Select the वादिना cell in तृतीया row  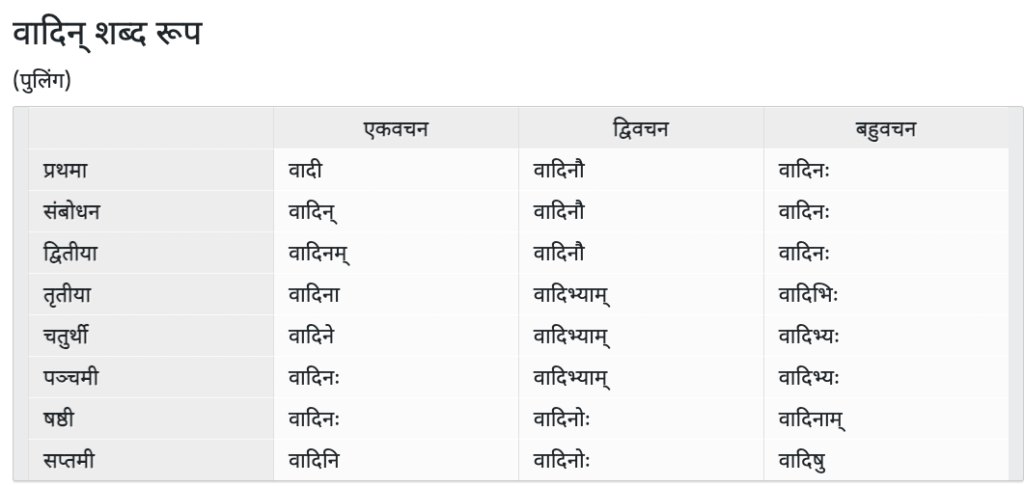[x=314, y=295]
